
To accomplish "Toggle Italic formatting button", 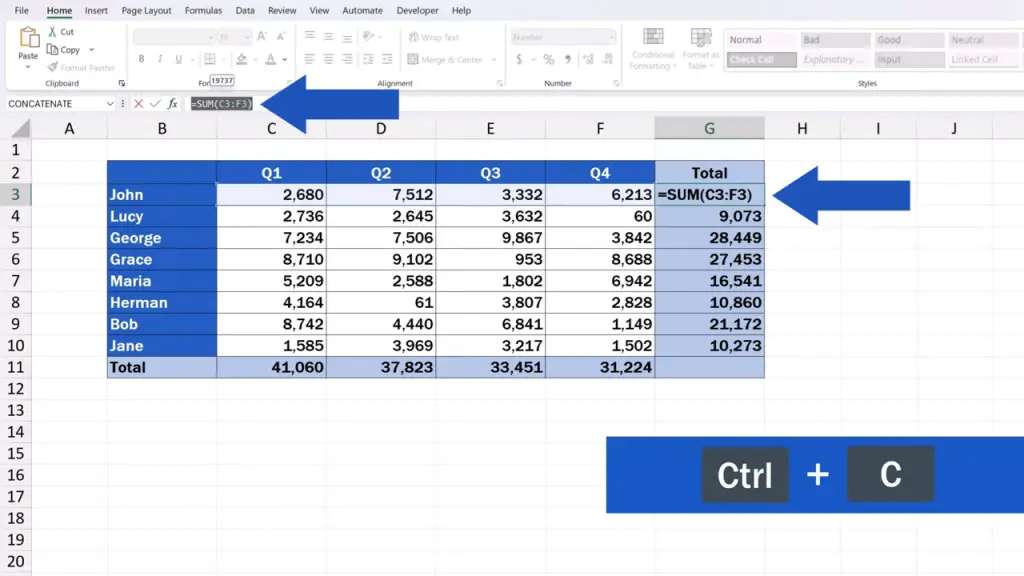I will point(159,59).
